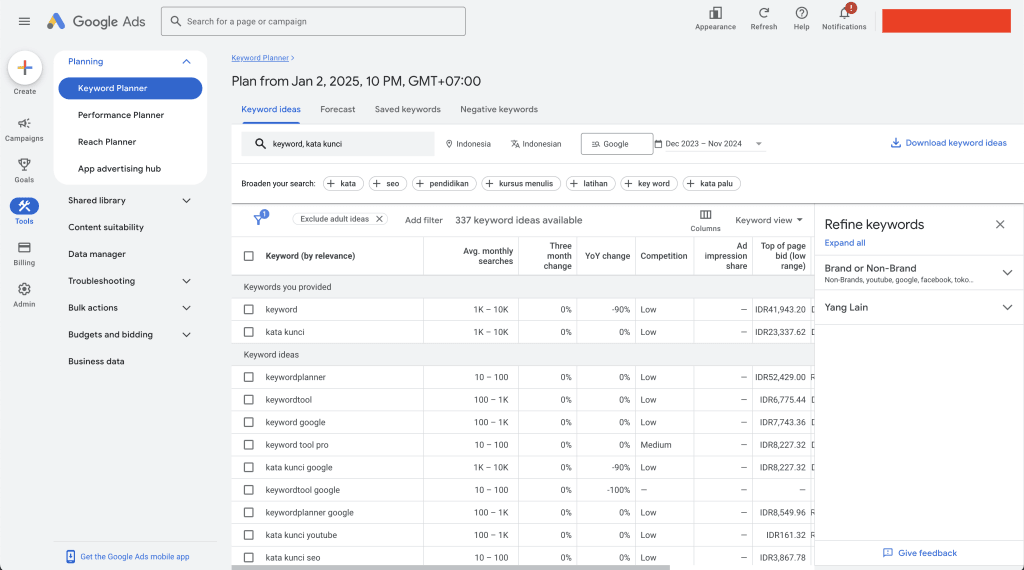Select Tools in the left rail
Viewport: 1024px width, 570px height.
point(24,212)
